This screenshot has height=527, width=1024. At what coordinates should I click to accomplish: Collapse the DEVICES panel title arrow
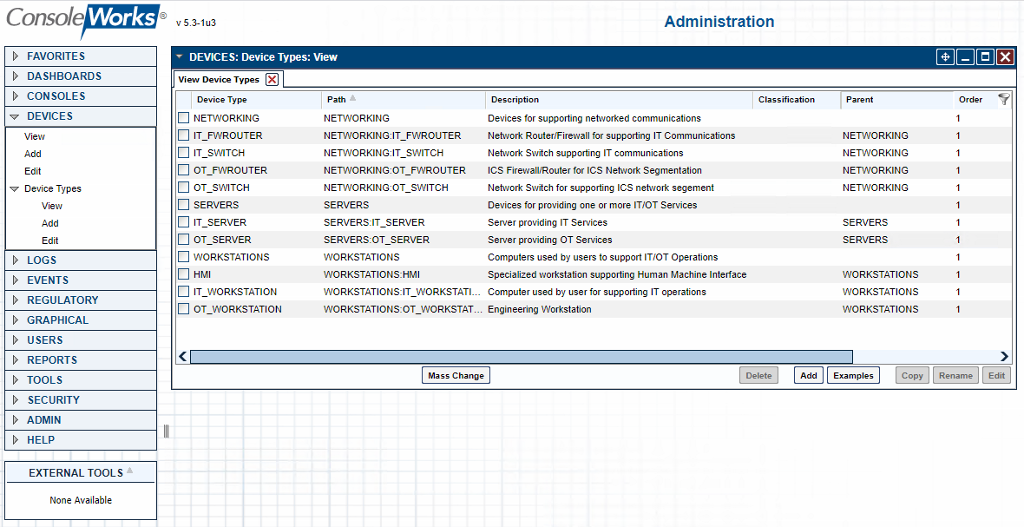tap(180, 57)
